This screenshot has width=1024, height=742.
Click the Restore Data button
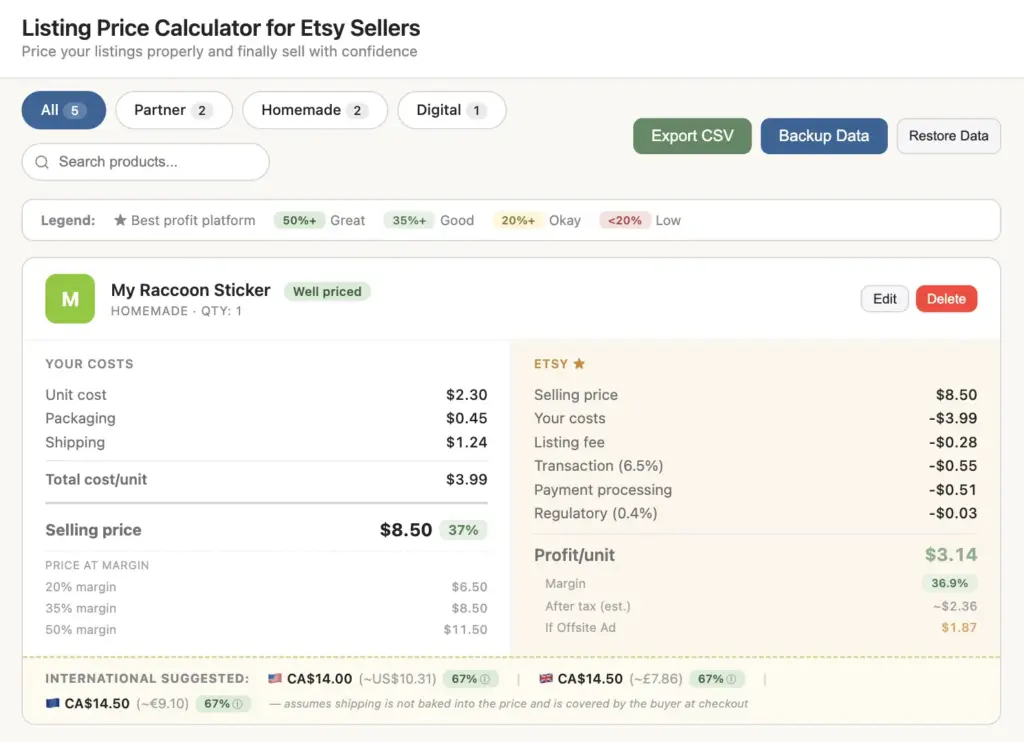coord(948,136)
